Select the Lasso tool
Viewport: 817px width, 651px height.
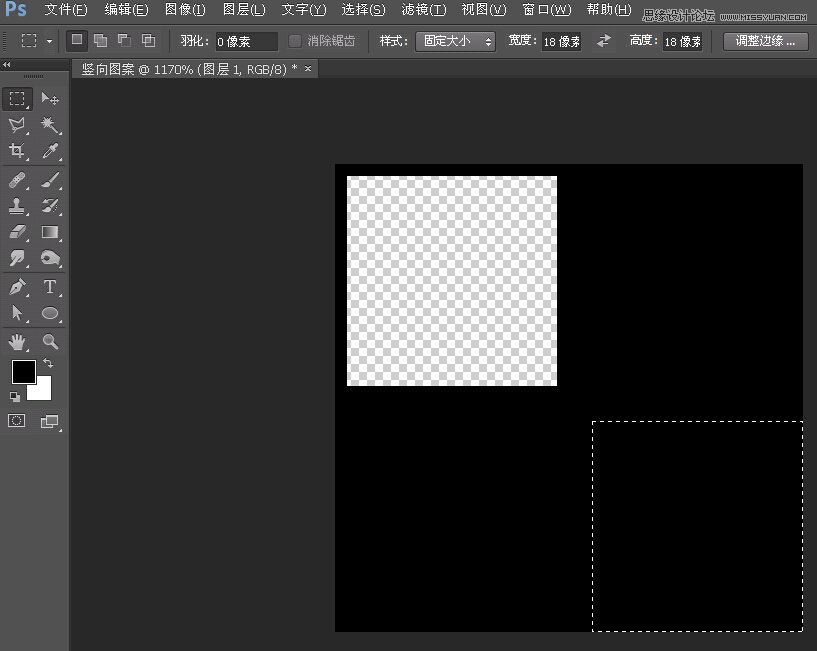click(x=16, y=125)
